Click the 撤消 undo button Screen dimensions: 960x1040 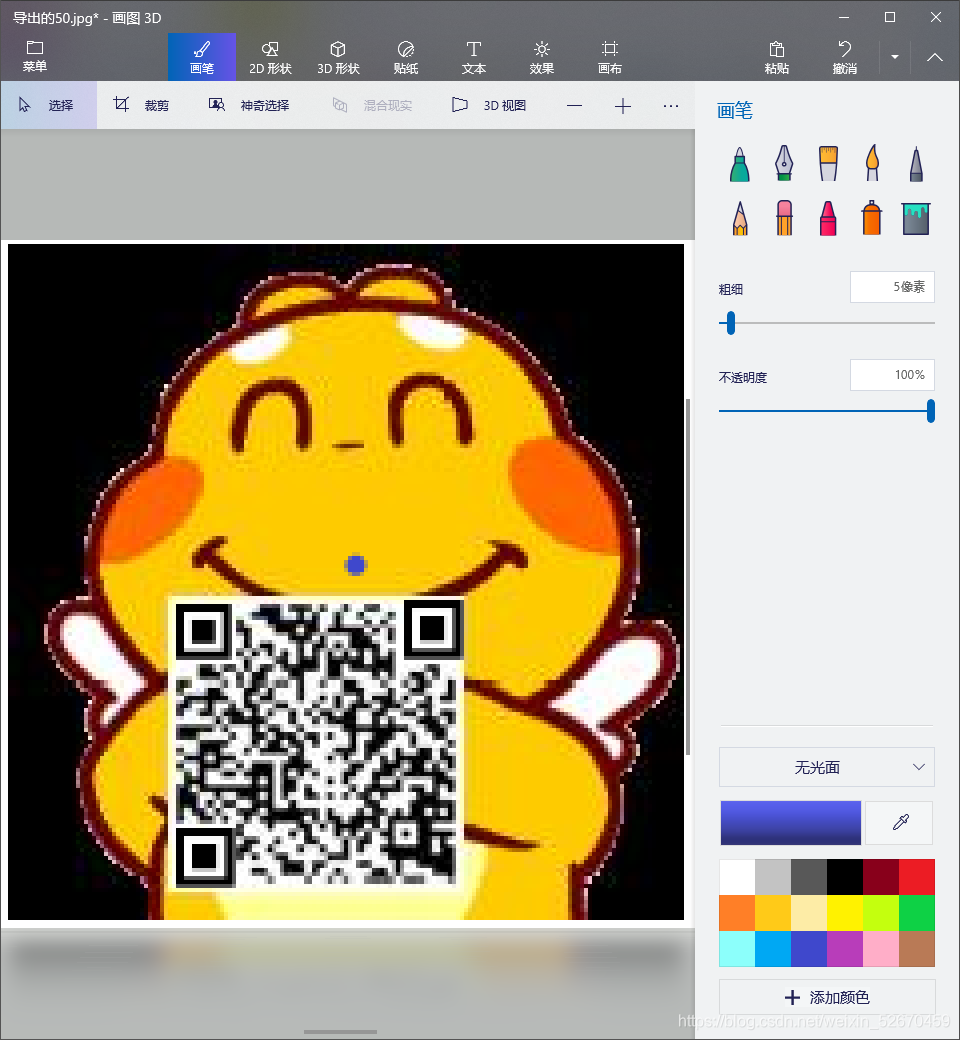click(x=845, y=57)
